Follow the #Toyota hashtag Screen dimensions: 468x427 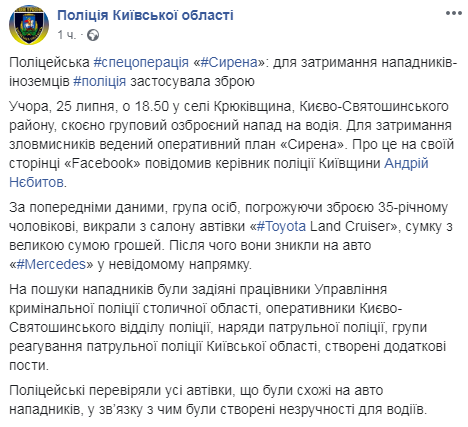coord(281,226)
